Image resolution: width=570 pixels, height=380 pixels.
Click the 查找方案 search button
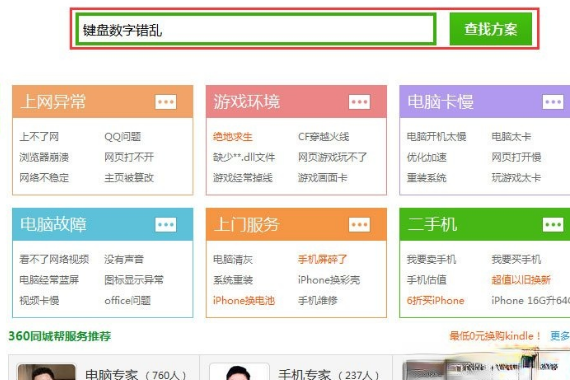point(491,29)
